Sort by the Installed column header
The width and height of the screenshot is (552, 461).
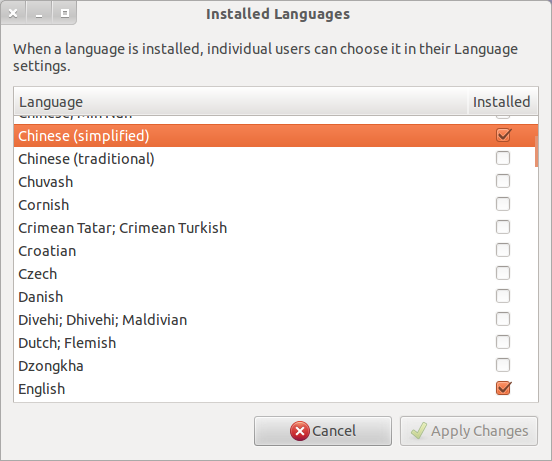503,102
